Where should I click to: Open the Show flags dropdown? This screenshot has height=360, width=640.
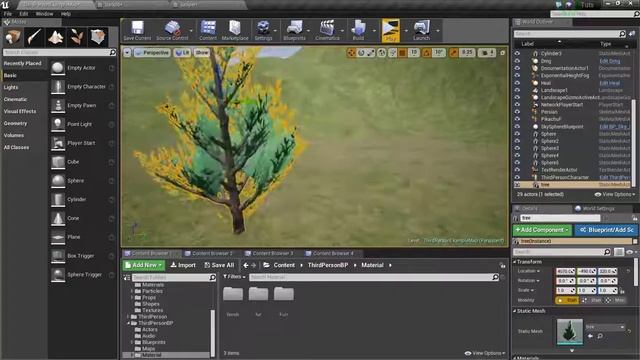202,53
